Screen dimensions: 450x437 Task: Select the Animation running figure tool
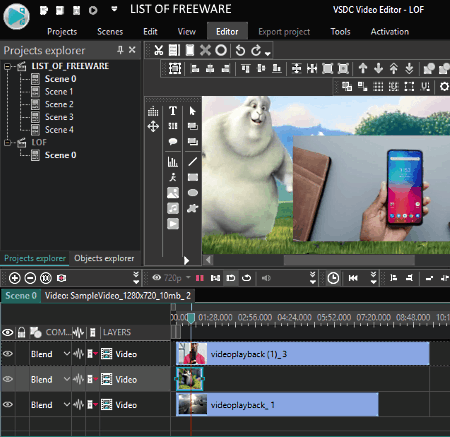pos(173,177)
